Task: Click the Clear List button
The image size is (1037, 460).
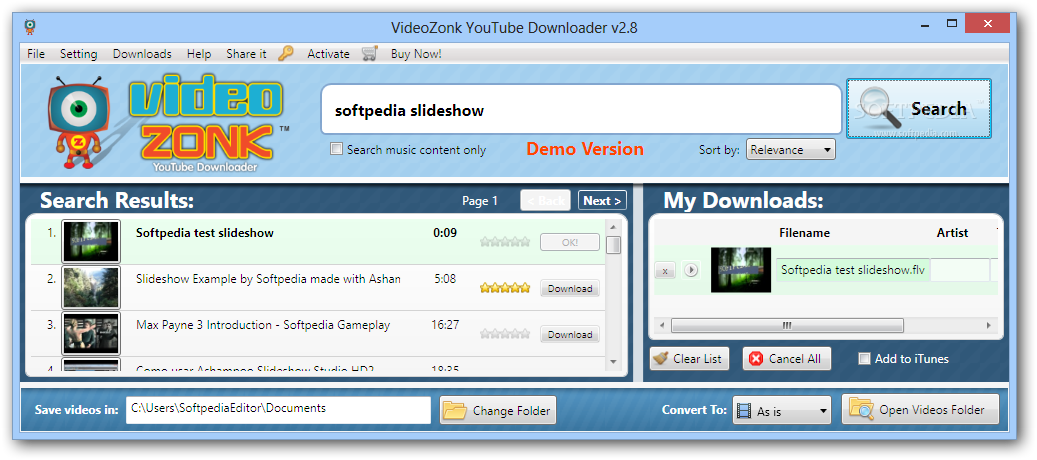Action: (x=689, y=359)
